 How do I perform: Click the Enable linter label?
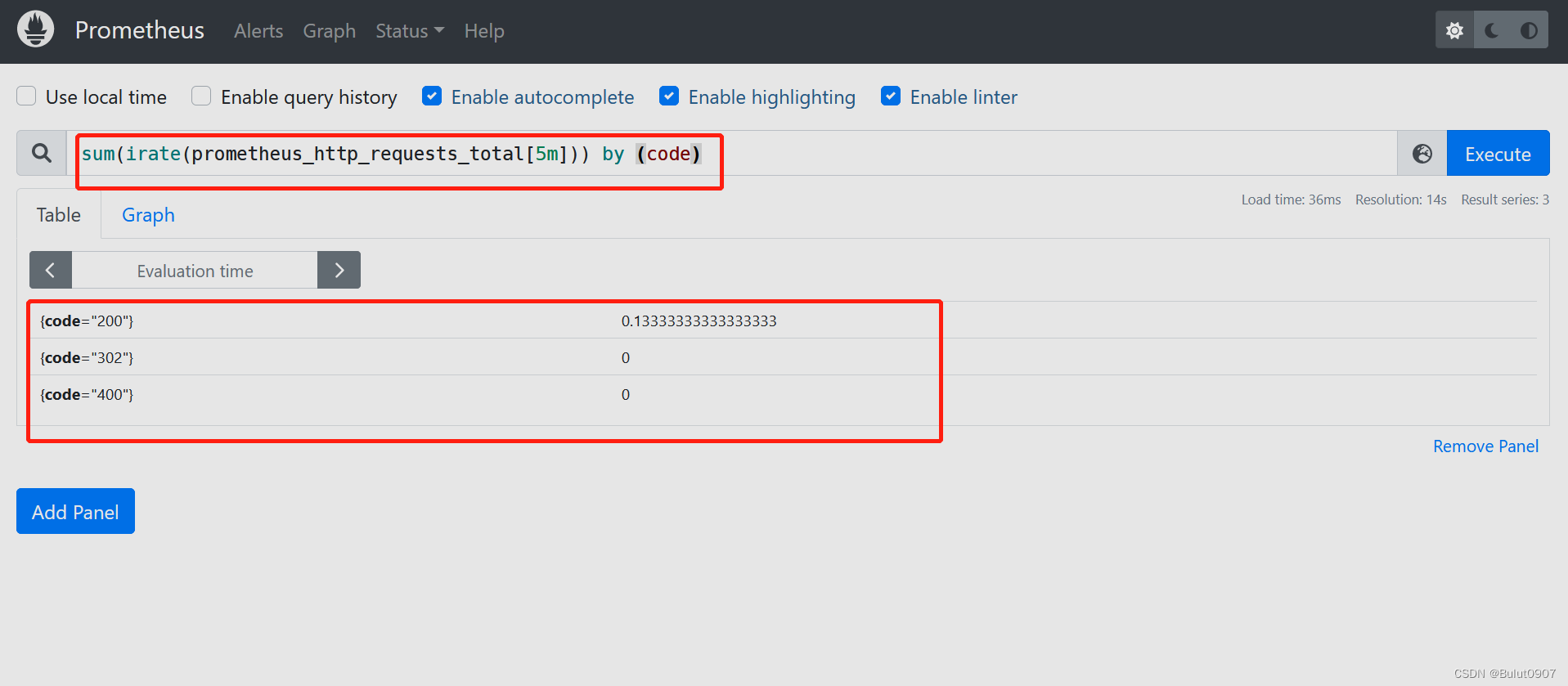pyautogui.click(x=964, y=97)
